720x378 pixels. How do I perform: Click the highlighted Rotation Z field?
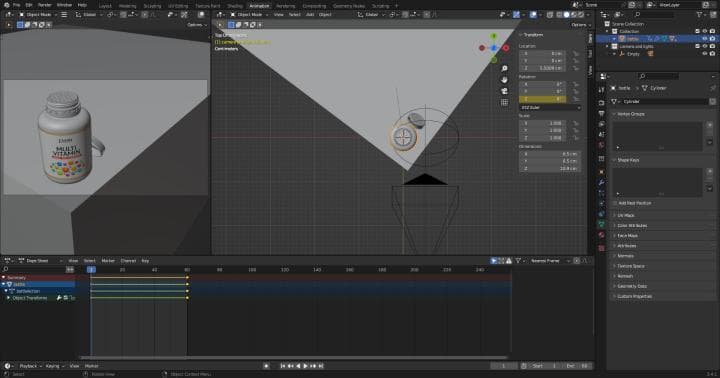pyautogui.click(x=543, y=99)
